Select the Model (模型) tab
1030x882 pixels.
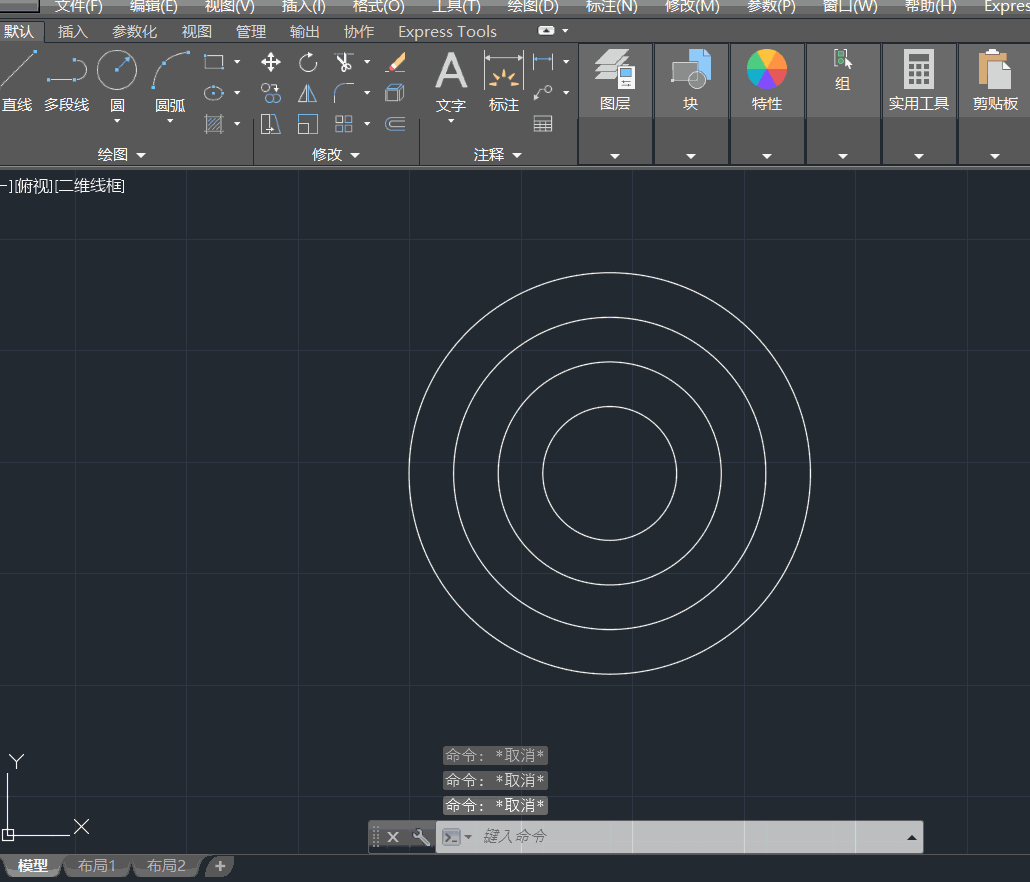pyautogui.click(x=32, y=866)
